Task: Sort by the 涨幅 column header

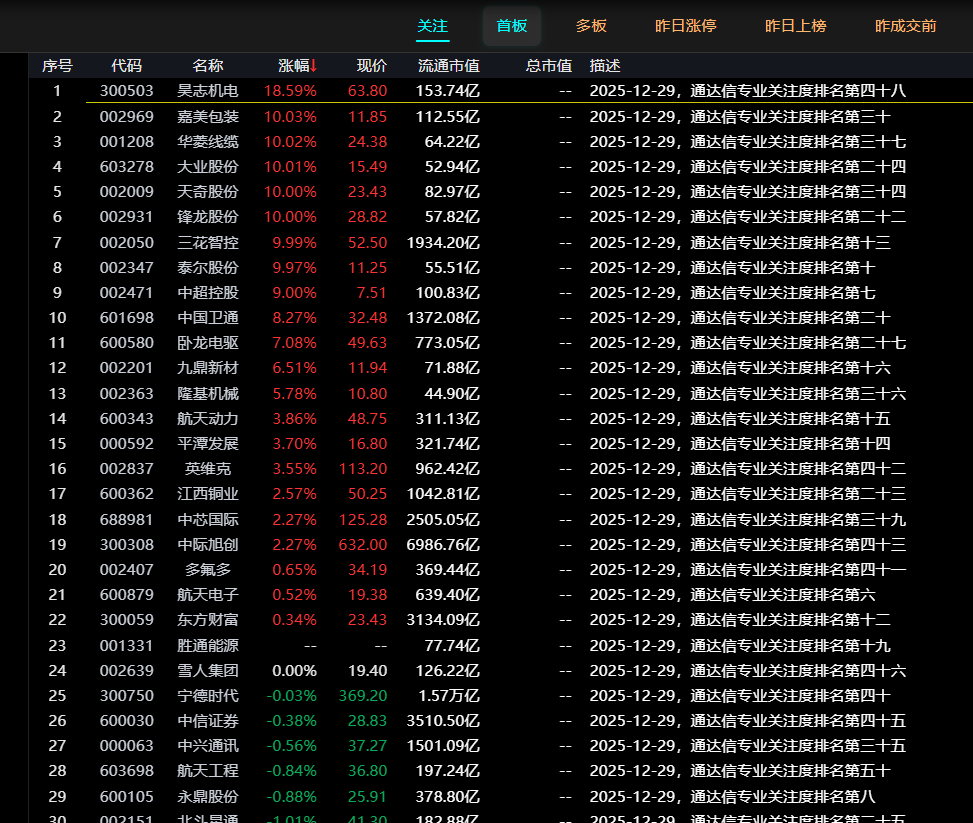Action: 297,66
